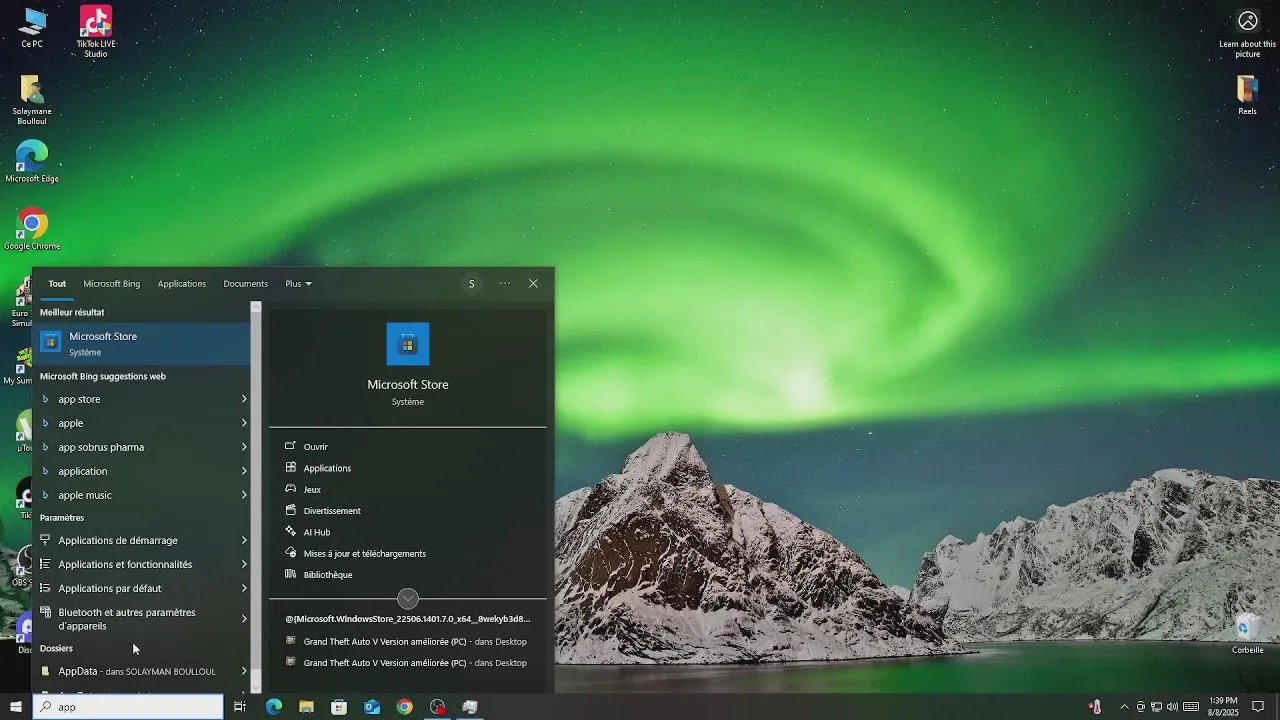Click the S account avatar in search panel
Screen dimensions: 1280x720
[x=472, y=284]
